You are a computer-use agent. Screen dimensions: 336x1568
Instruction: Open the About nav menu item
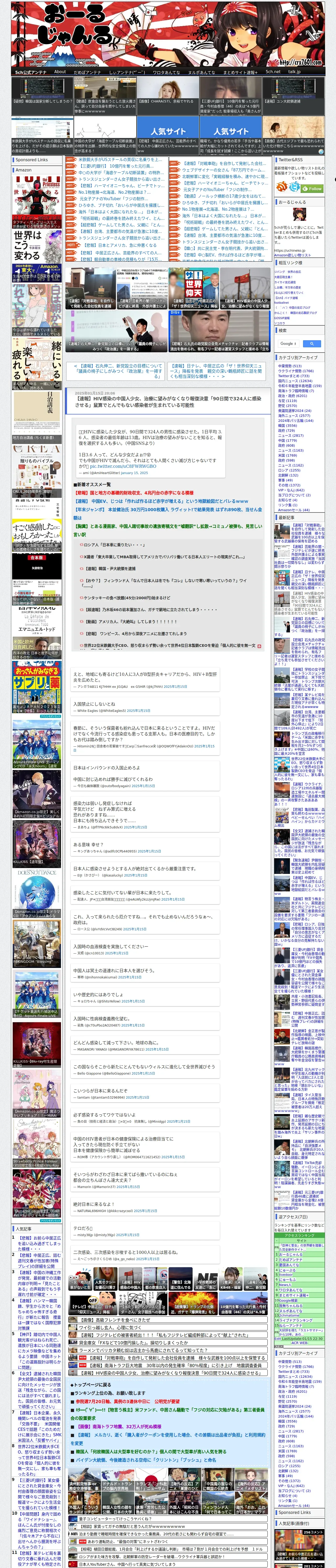pos(60,72)
